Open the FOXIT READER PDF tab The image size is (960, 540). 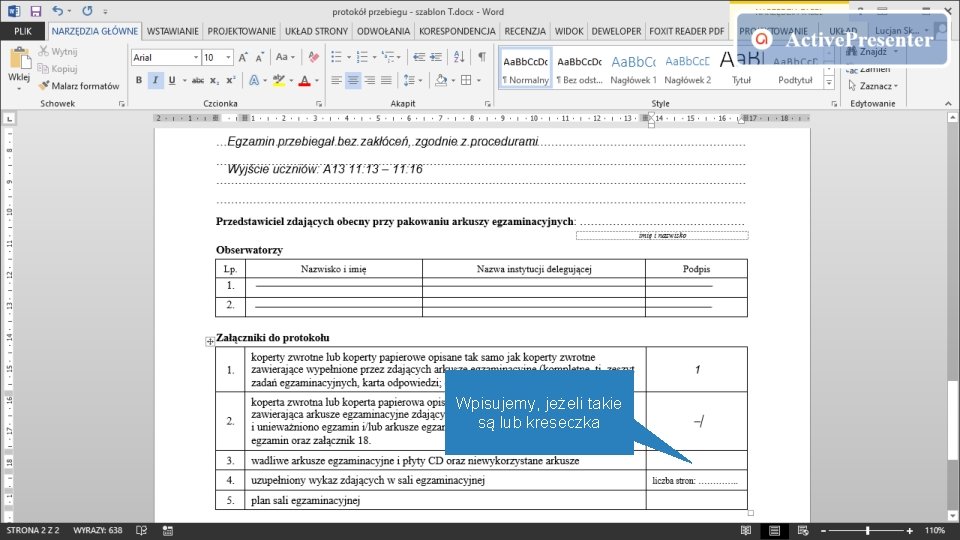(686, 31)
